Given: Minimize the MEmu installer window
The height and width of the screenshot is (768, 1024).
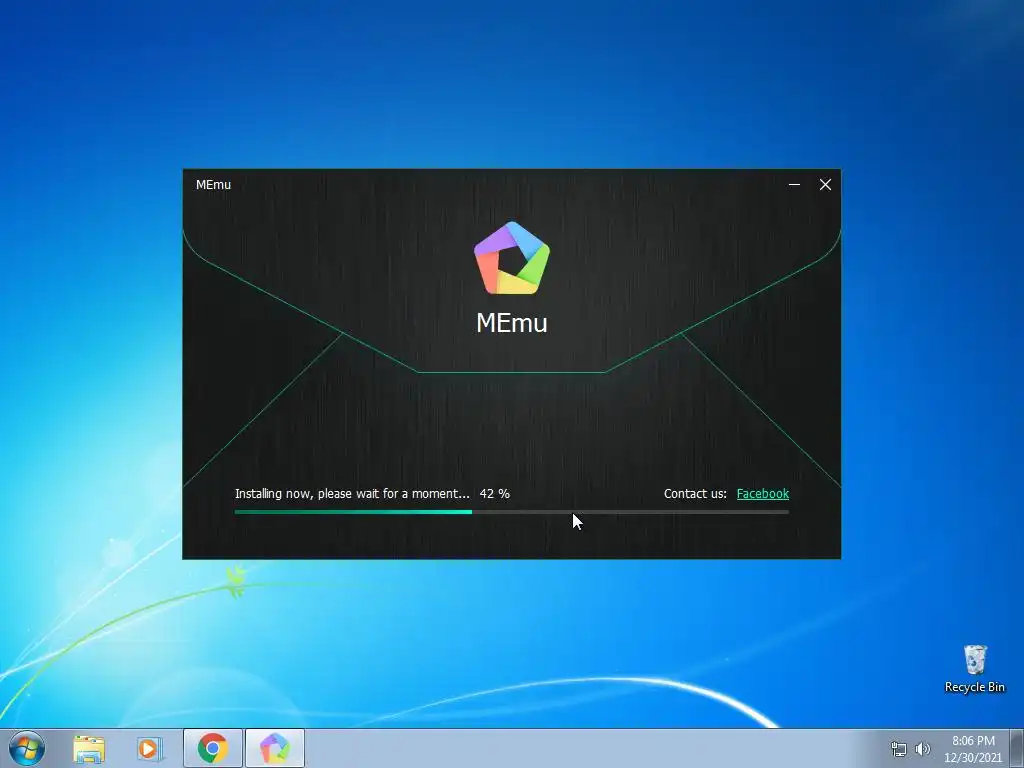Looking at the screenshot, I should (794, 185).
